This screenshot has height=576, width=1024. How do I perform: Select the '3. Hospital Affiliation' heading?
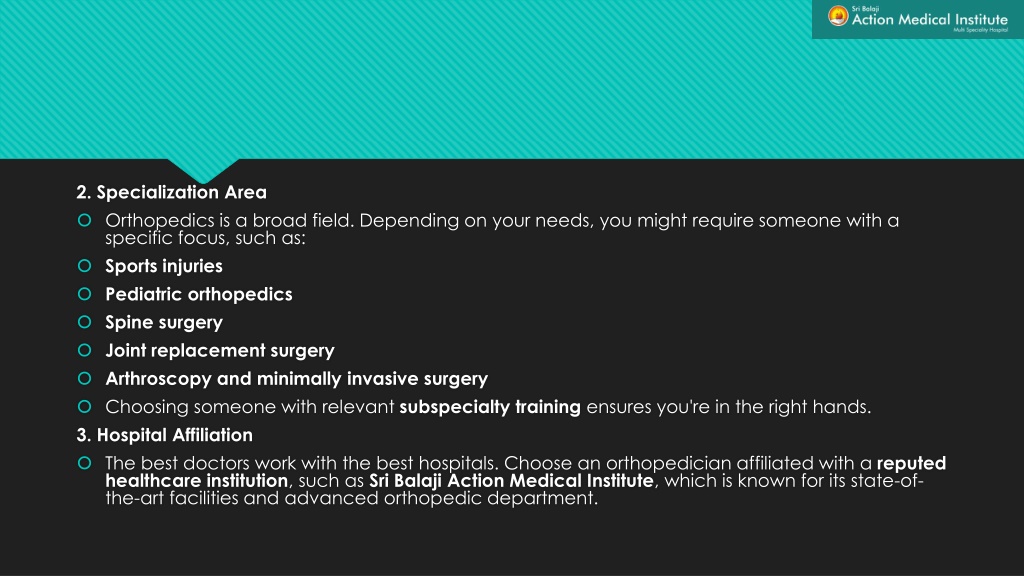pos(165,435)
